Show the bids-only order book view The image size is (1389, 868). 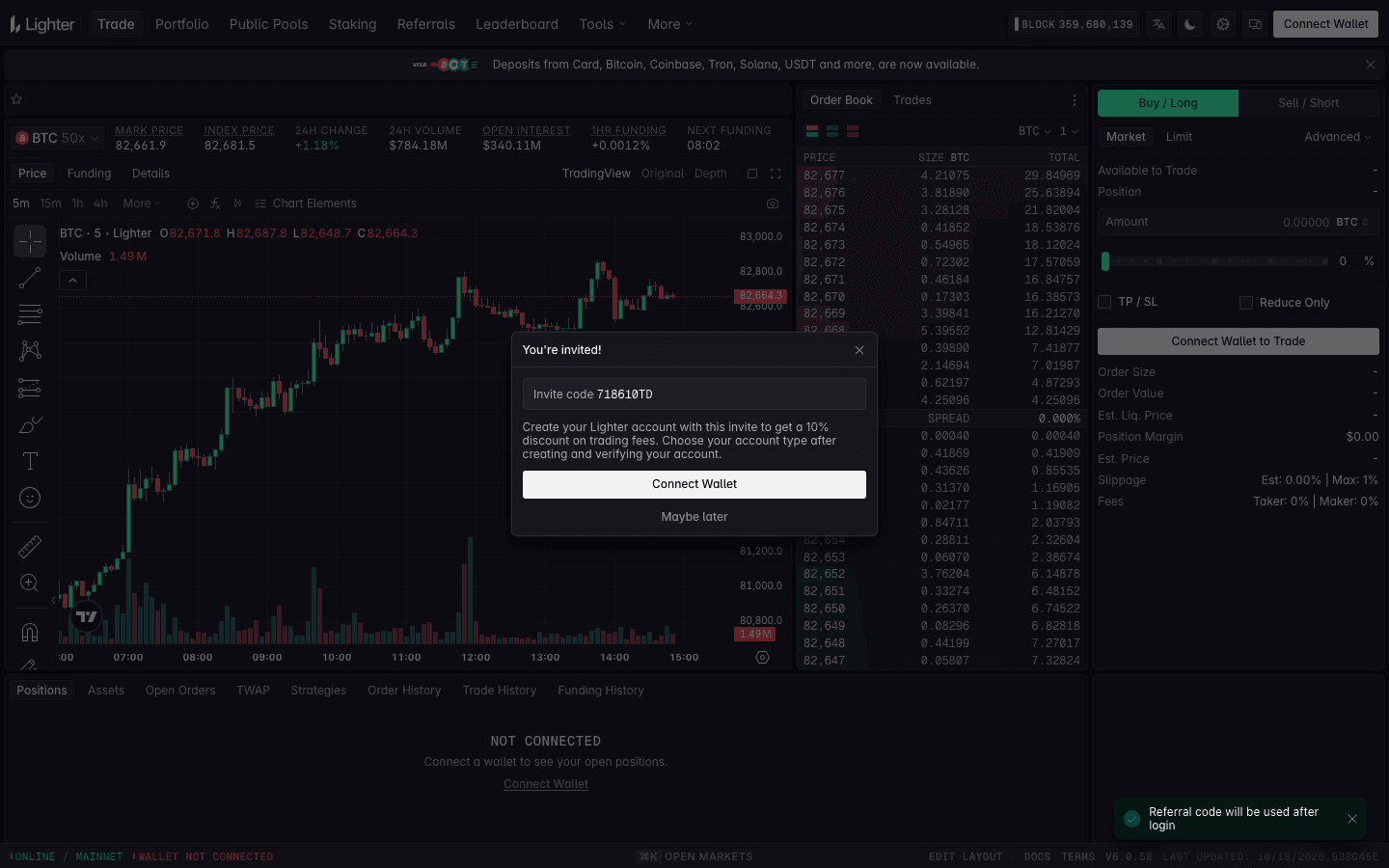(x=832, y=131)
